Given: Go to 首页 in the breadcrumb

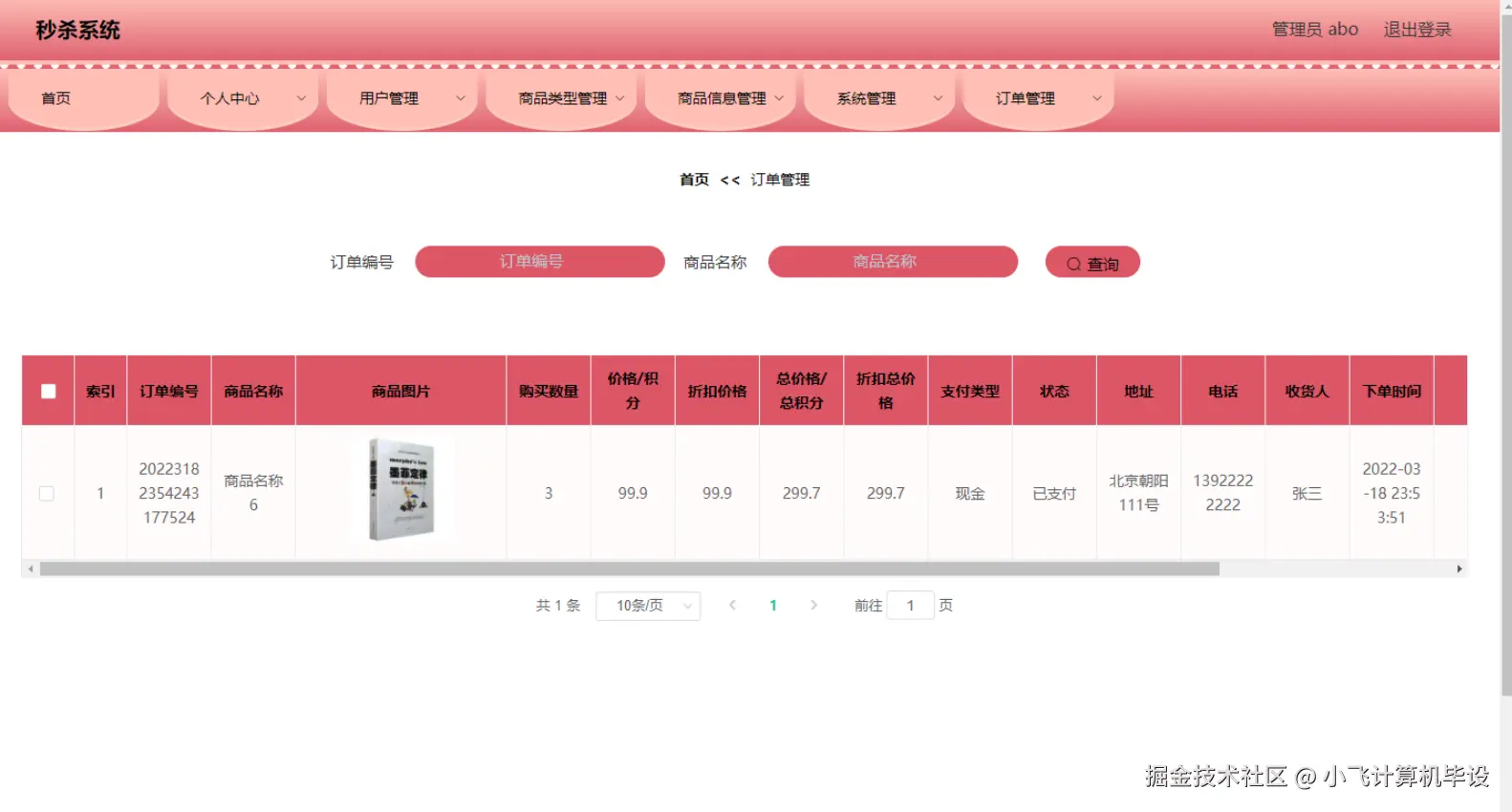Looking at the screenshot, I should (694, 180).
